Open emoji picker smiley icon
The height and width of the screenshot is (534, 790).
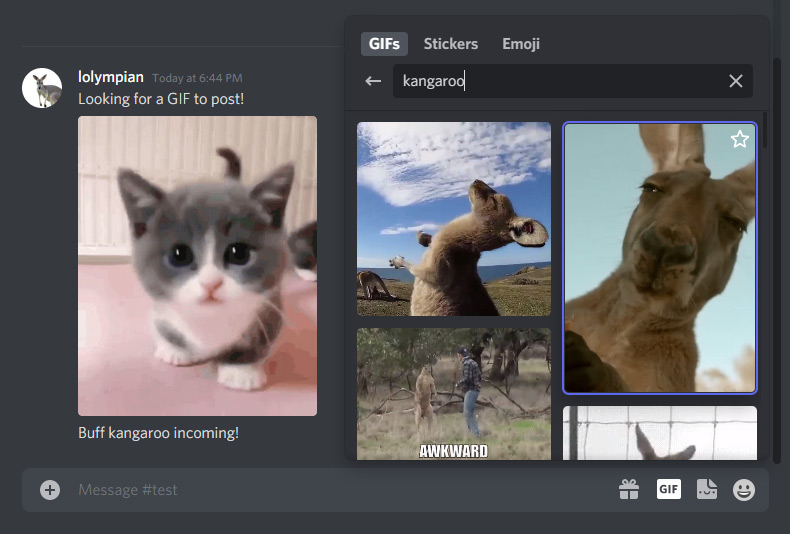(744, 489)
